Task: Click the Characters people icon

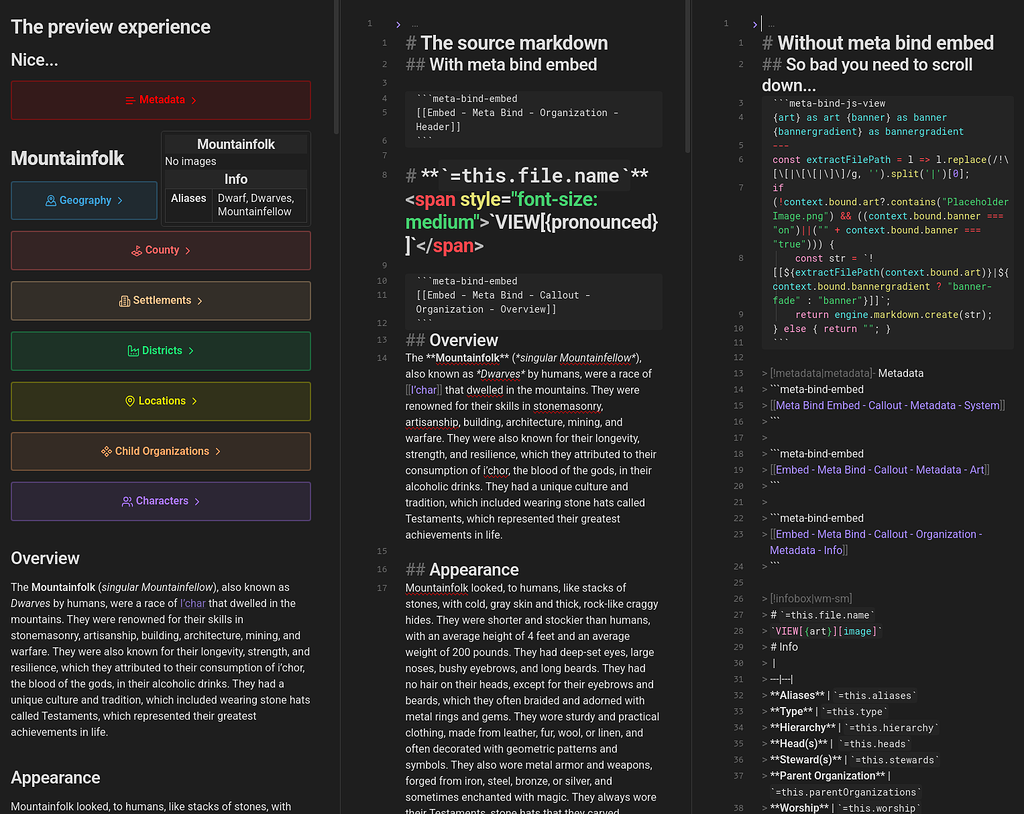Action: click(127, 501)
